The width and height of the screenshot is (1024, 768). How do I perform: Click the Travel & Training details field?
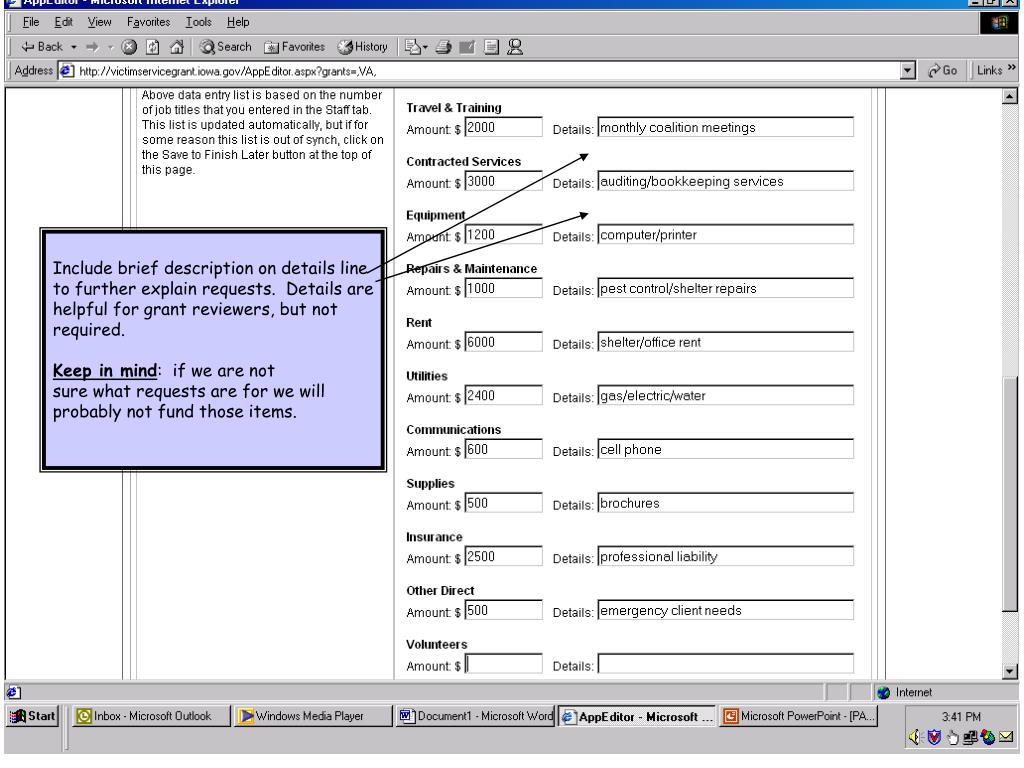[x=726, y=127]
